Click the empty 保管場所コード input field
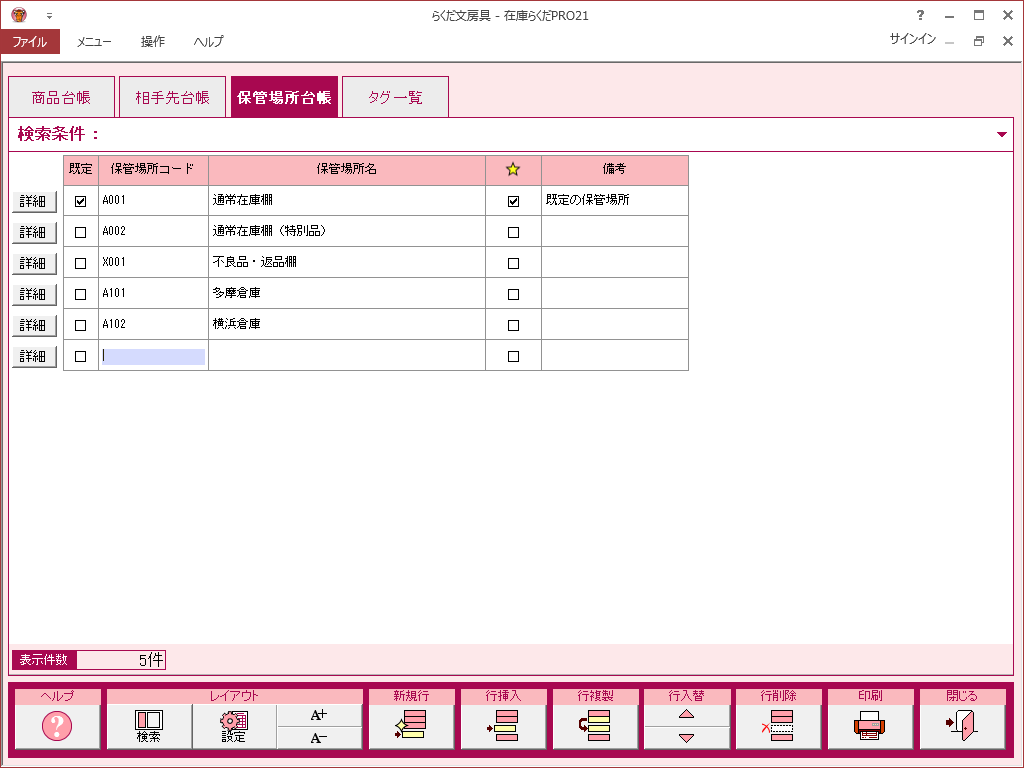Viewport: 1024px width, 768px height. point(153,356)
